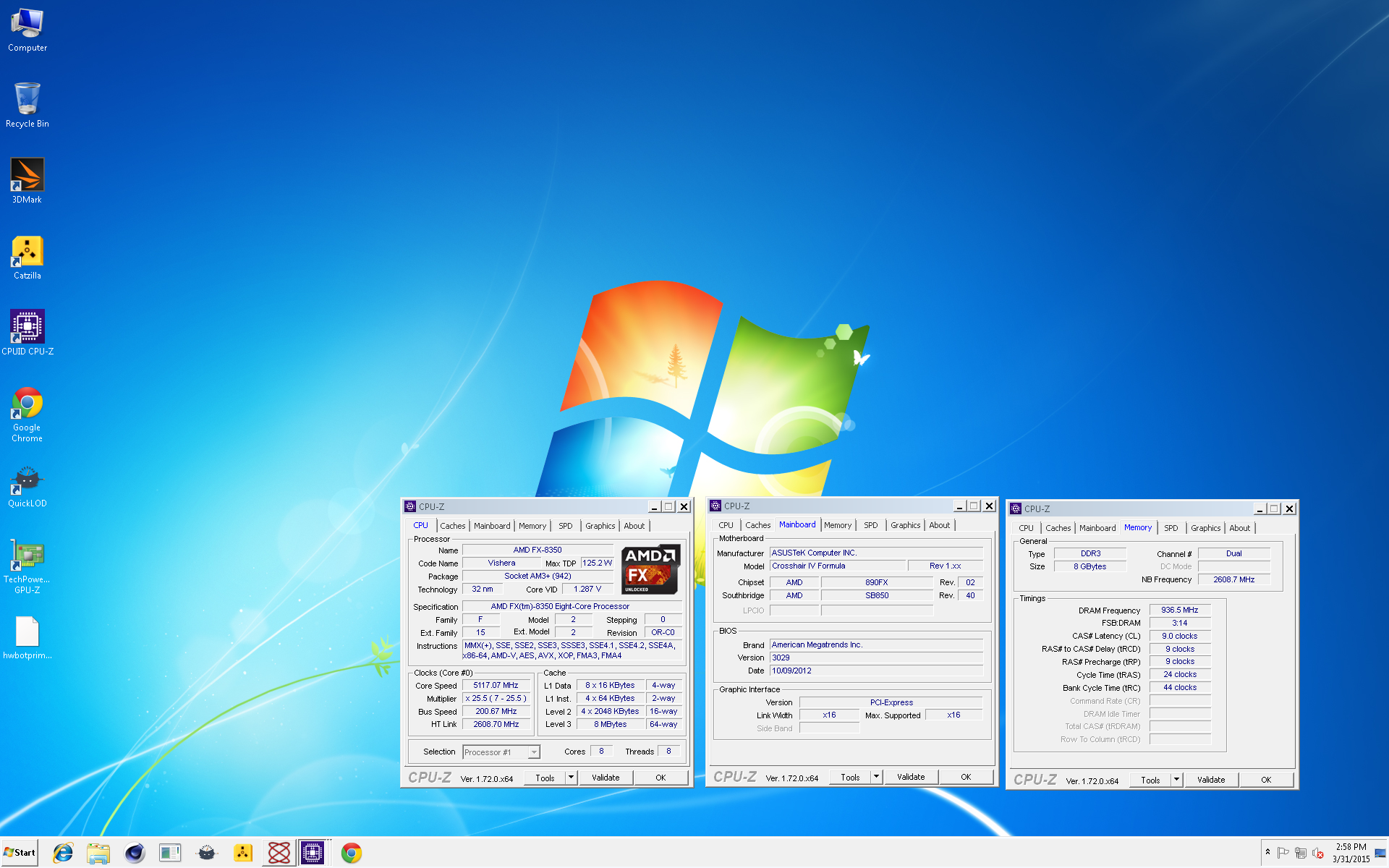This screenshot has width=1389, height=868.
Task: Click the Crosshair IV Formula model field
Action: 837,566
